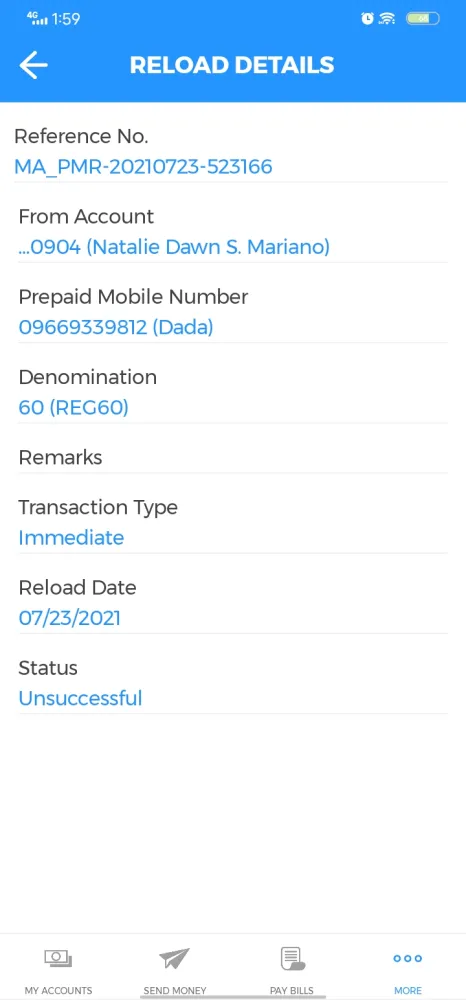
Task: Tap denomination value 60 (REG60)
Action: pyautogui.click(x=73, y=408)
